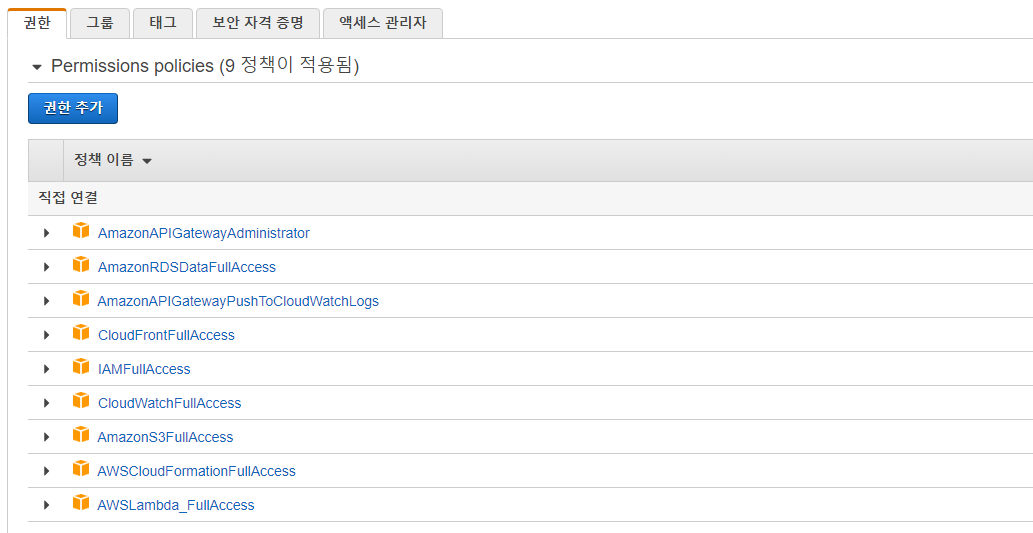Open the CloudWatchFullAccess policy link

(x=169, y=403)
